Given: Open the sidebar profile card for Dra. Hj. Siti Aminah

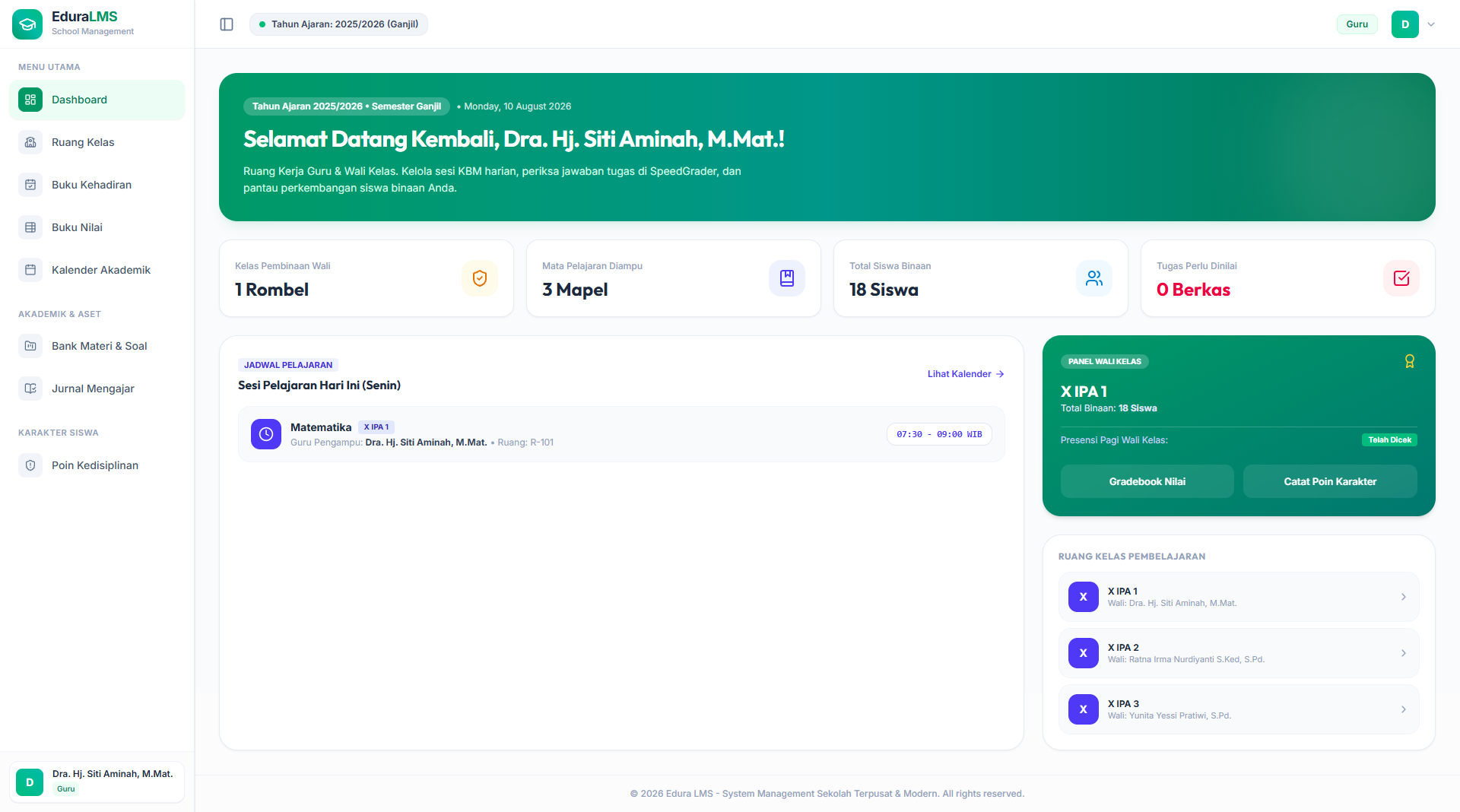Looking at the screenshot, I should 97,782.
